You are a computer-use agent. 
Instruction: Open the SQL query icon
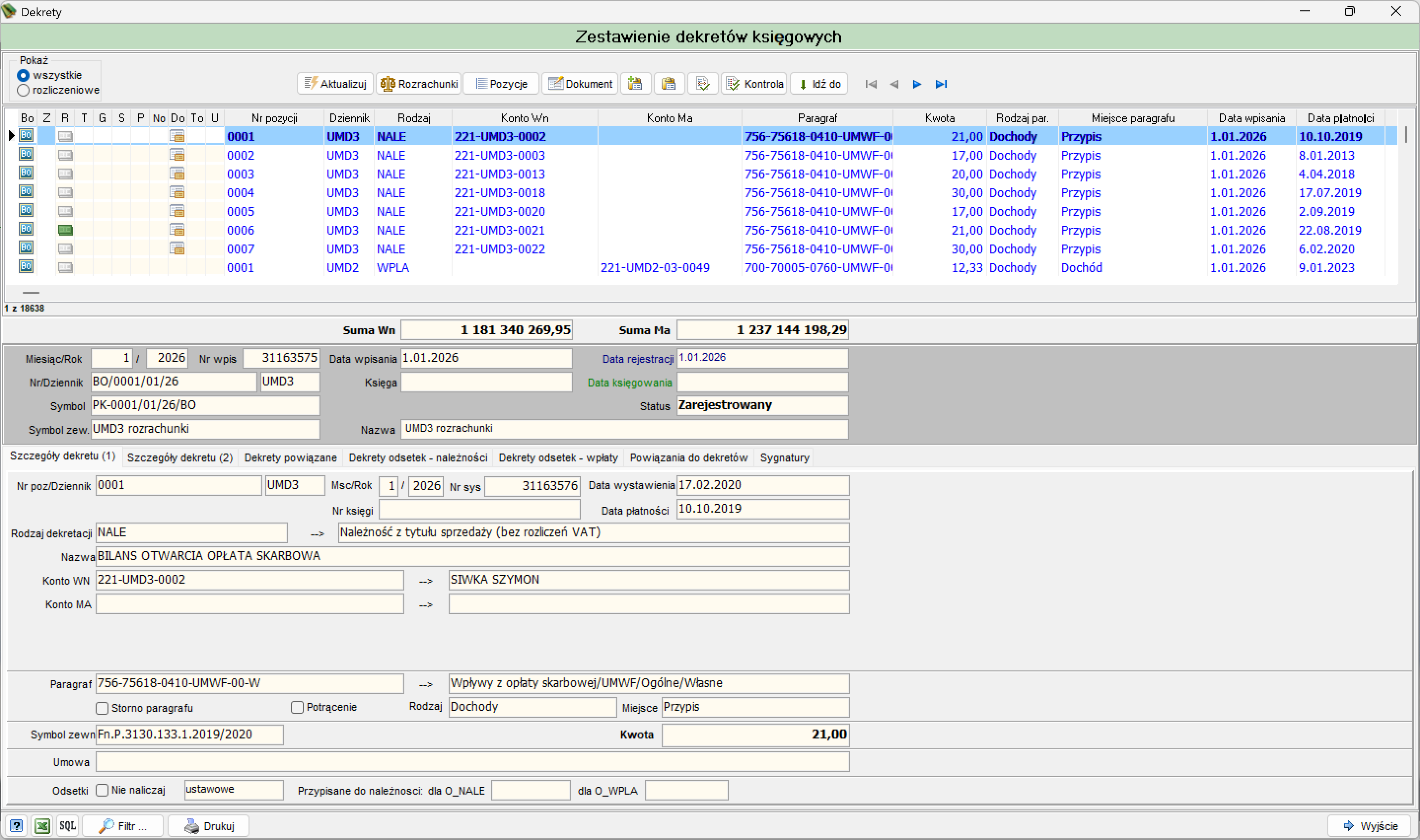pos(68,826)
